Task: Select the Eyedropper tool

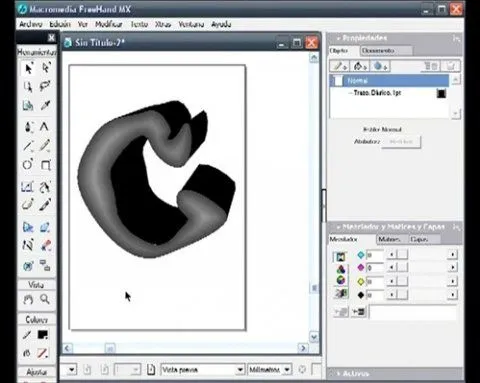Action: tap(45, 105)
